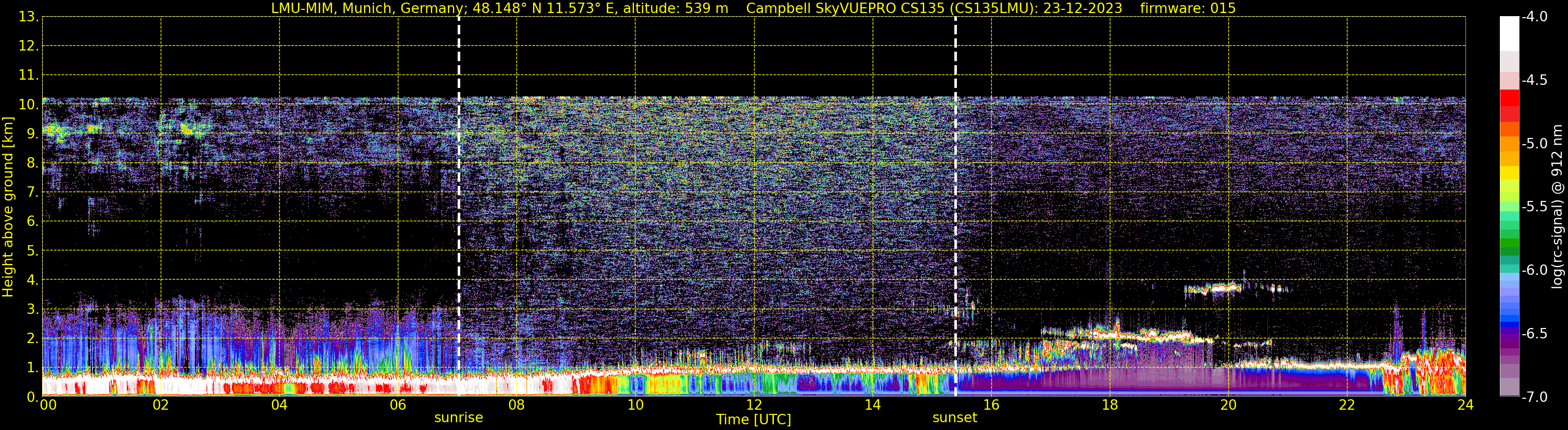
Task: Click the height axis tick label 6
Action: pos(32,221)
